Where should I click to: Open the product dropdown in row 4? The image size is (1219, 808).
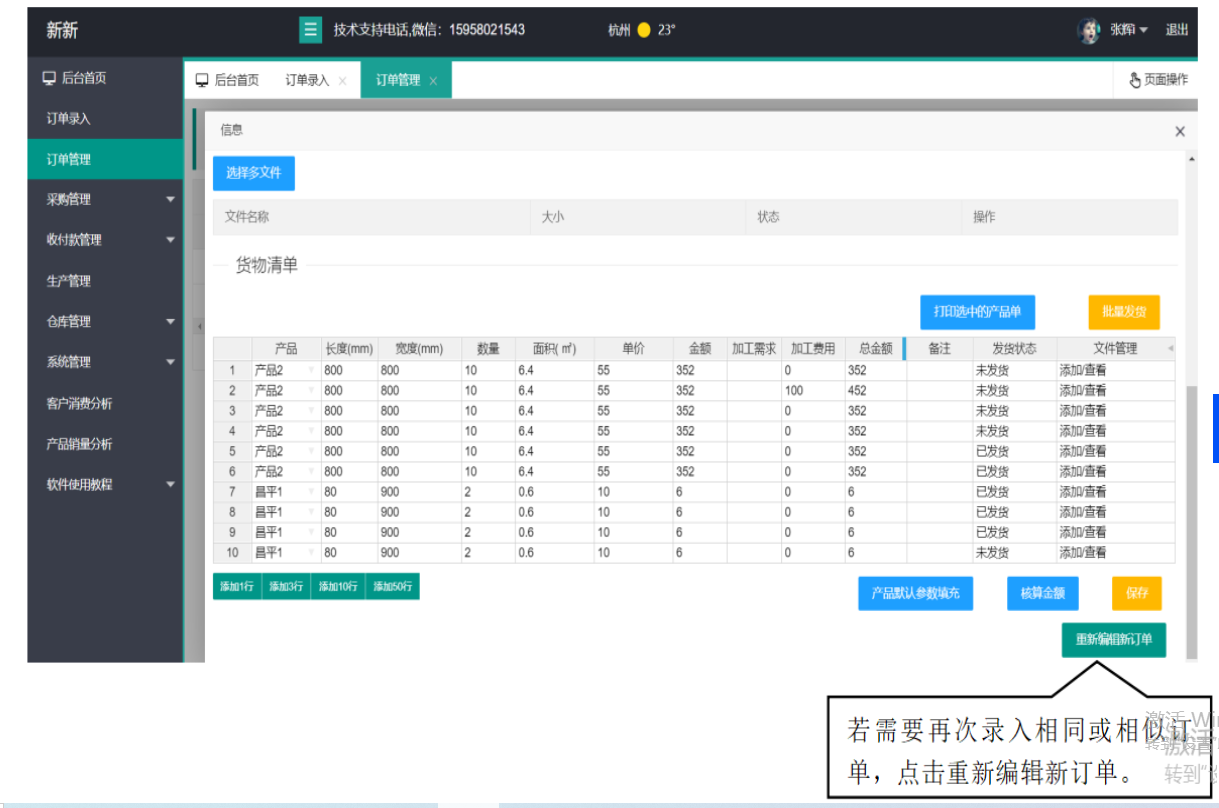(311, 431)
